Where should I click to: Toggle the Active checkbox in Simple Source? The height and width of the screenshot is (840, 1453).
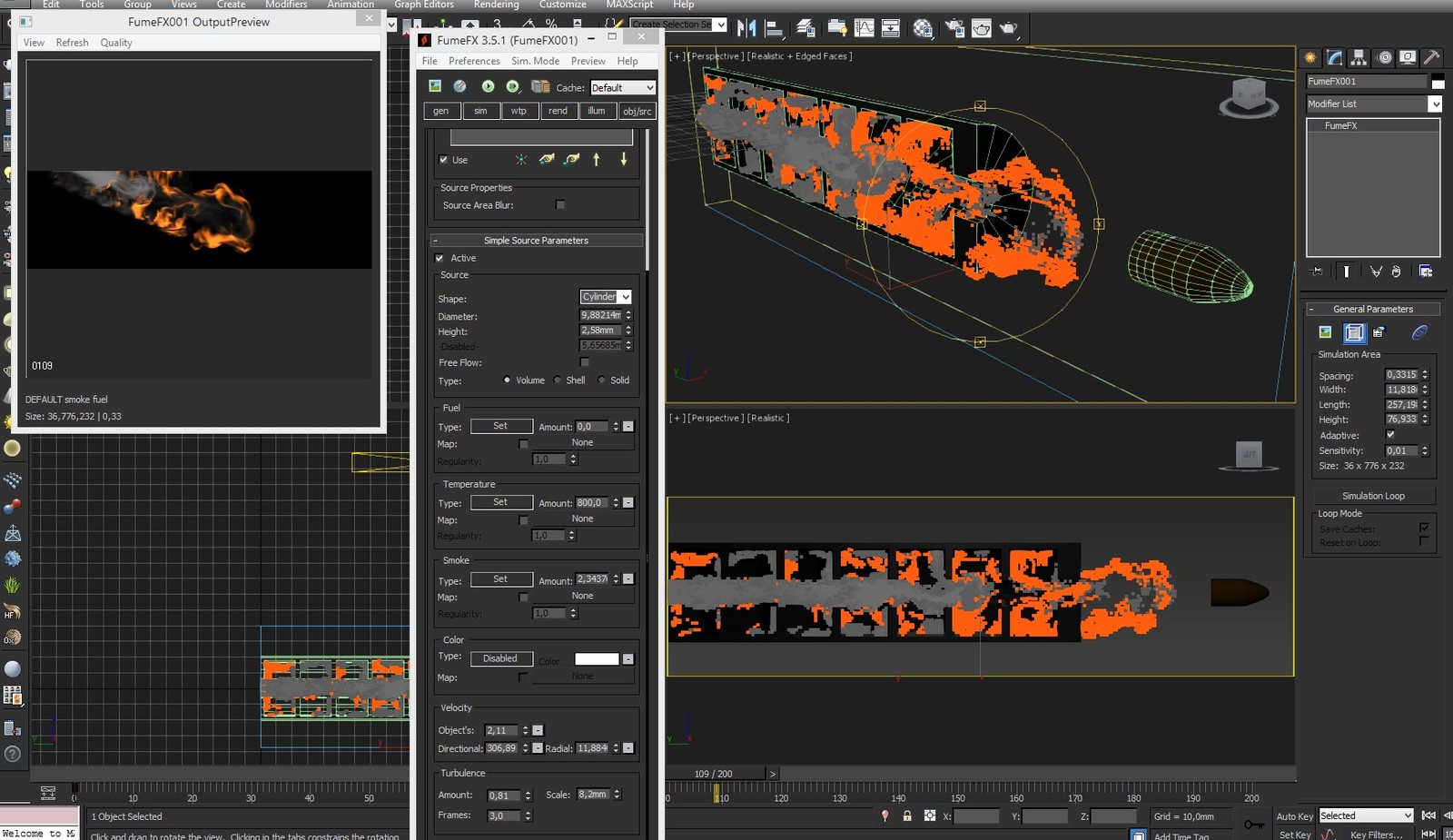tap(440, 258)
